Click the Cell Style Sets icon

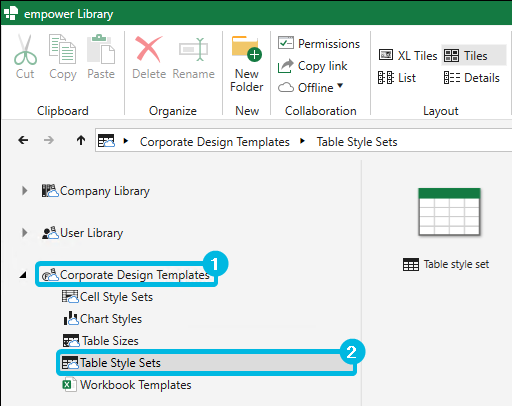(x=70, y=296)
